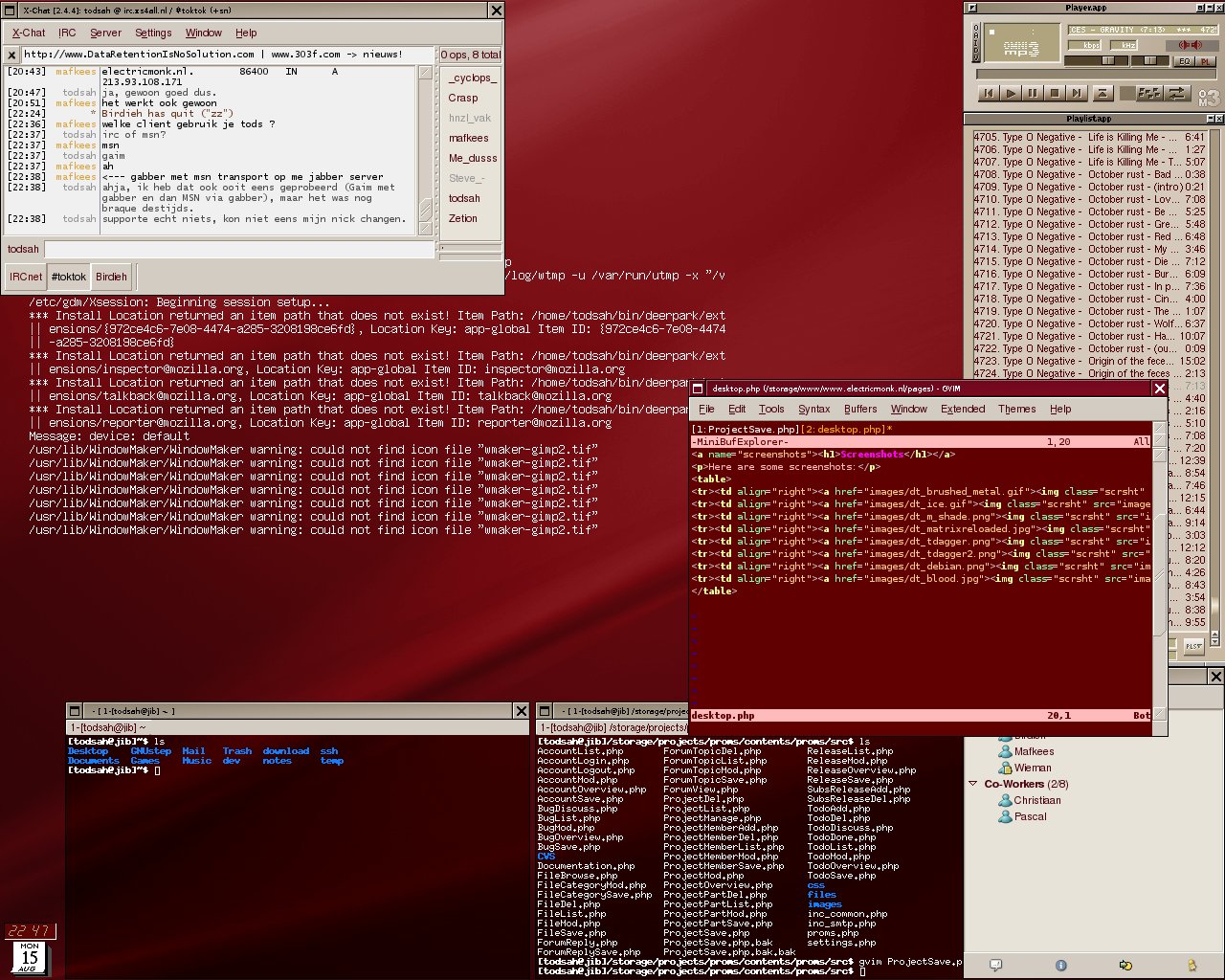
Task: Open the Buffers menu in GVIM
Action: pyautogui.click(x=860, y=409)
